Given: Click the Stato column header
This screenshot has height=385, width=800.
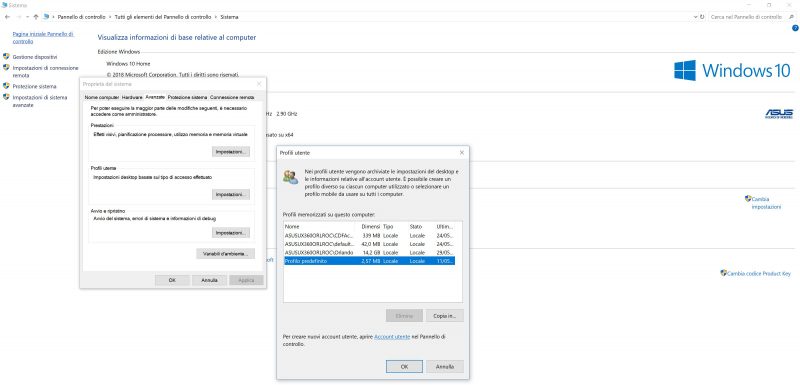Looking at the screenshot, I should tap(421, 226).
